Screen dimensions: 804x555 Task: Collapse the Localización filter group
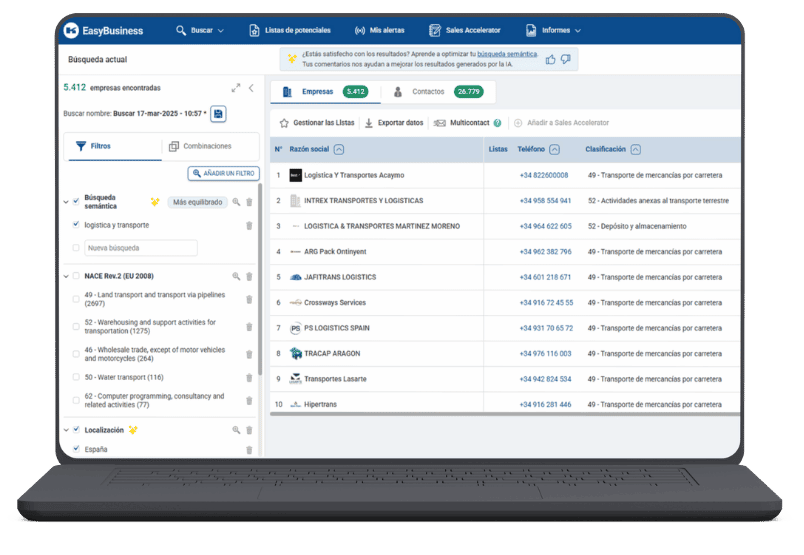click(x=66, y=430)
